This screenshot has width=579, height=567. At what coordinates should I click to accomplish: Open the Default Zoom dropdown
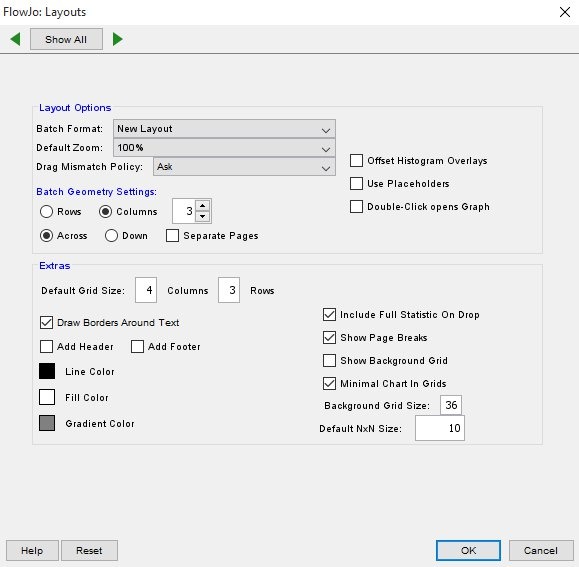[x=224, y=148]
